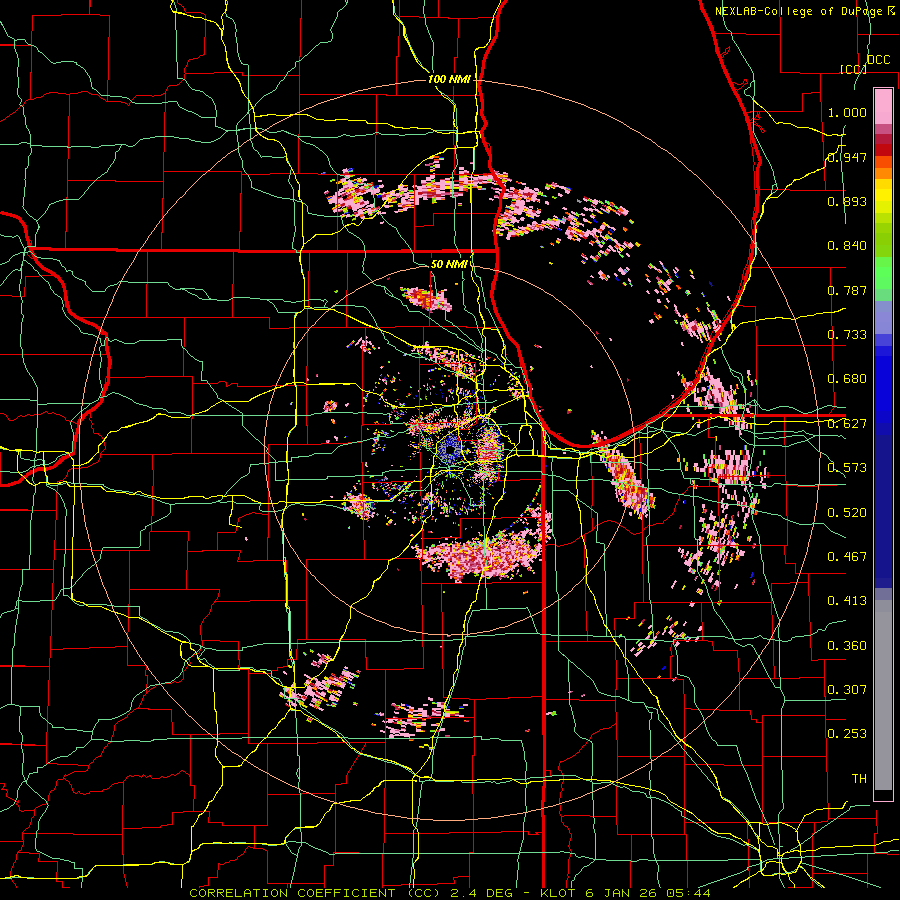Click the 0.520 scale value

pos(847,513)
